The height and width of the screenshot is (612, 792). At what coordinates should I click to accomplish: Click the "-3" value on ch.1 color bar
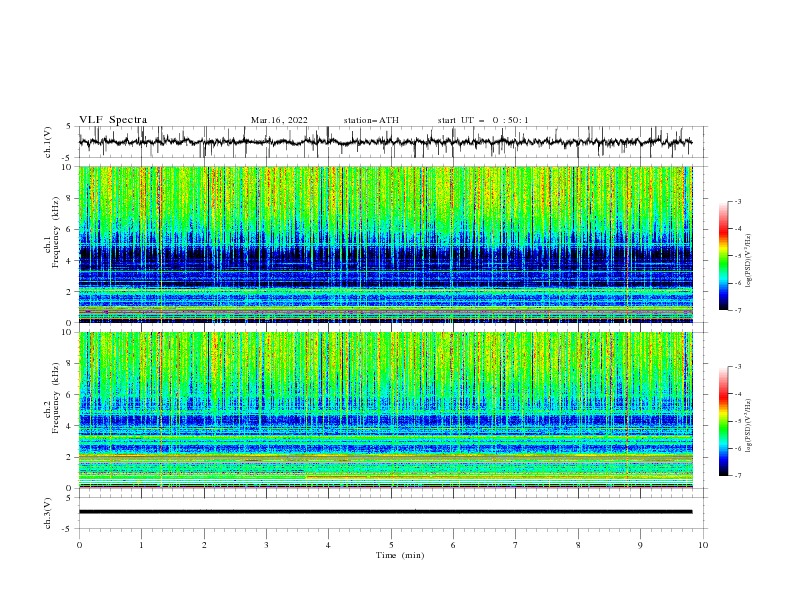click(x=738, y=201)
